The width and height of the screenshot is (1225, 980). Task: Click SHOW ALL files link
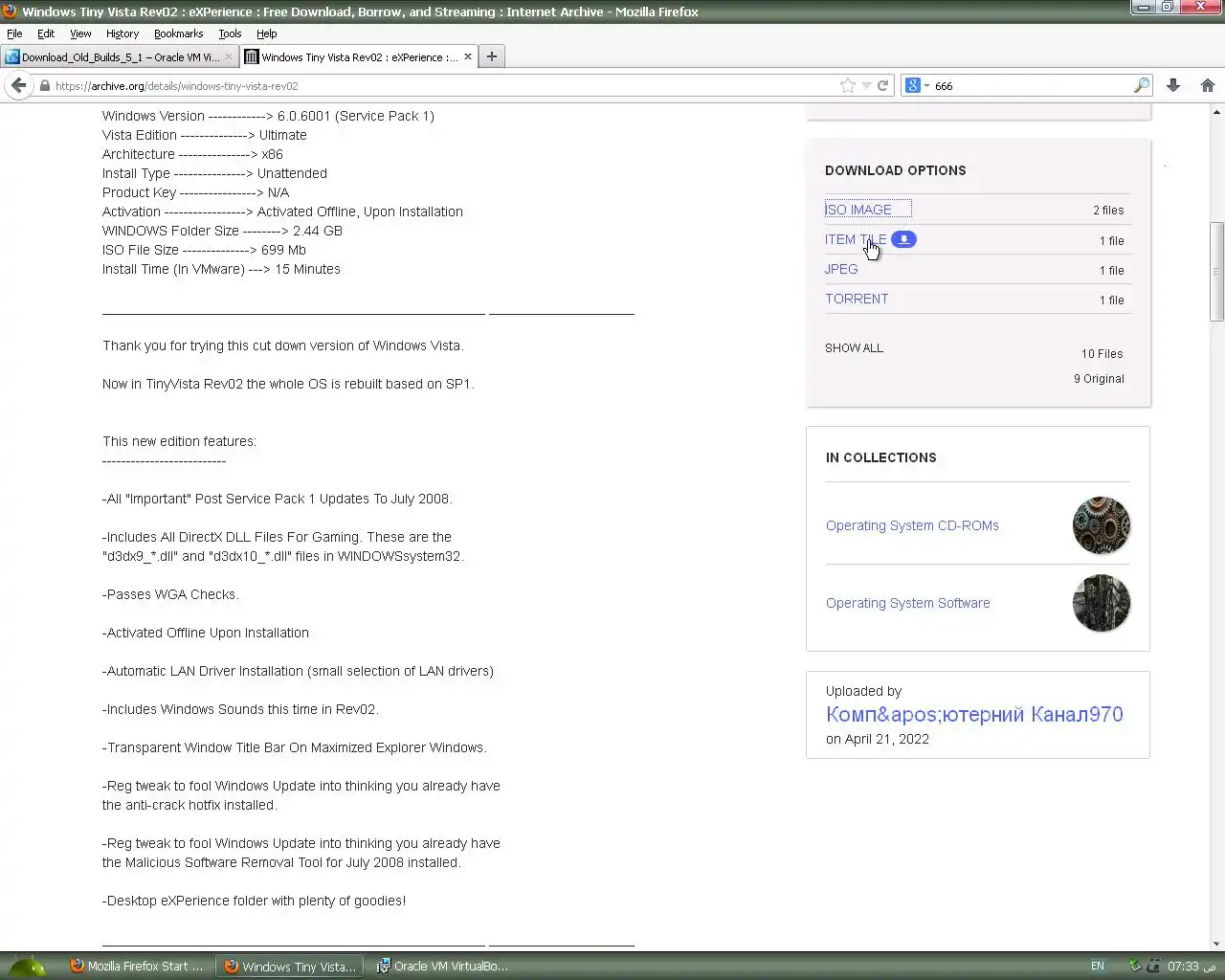click(x=854, y=348)
